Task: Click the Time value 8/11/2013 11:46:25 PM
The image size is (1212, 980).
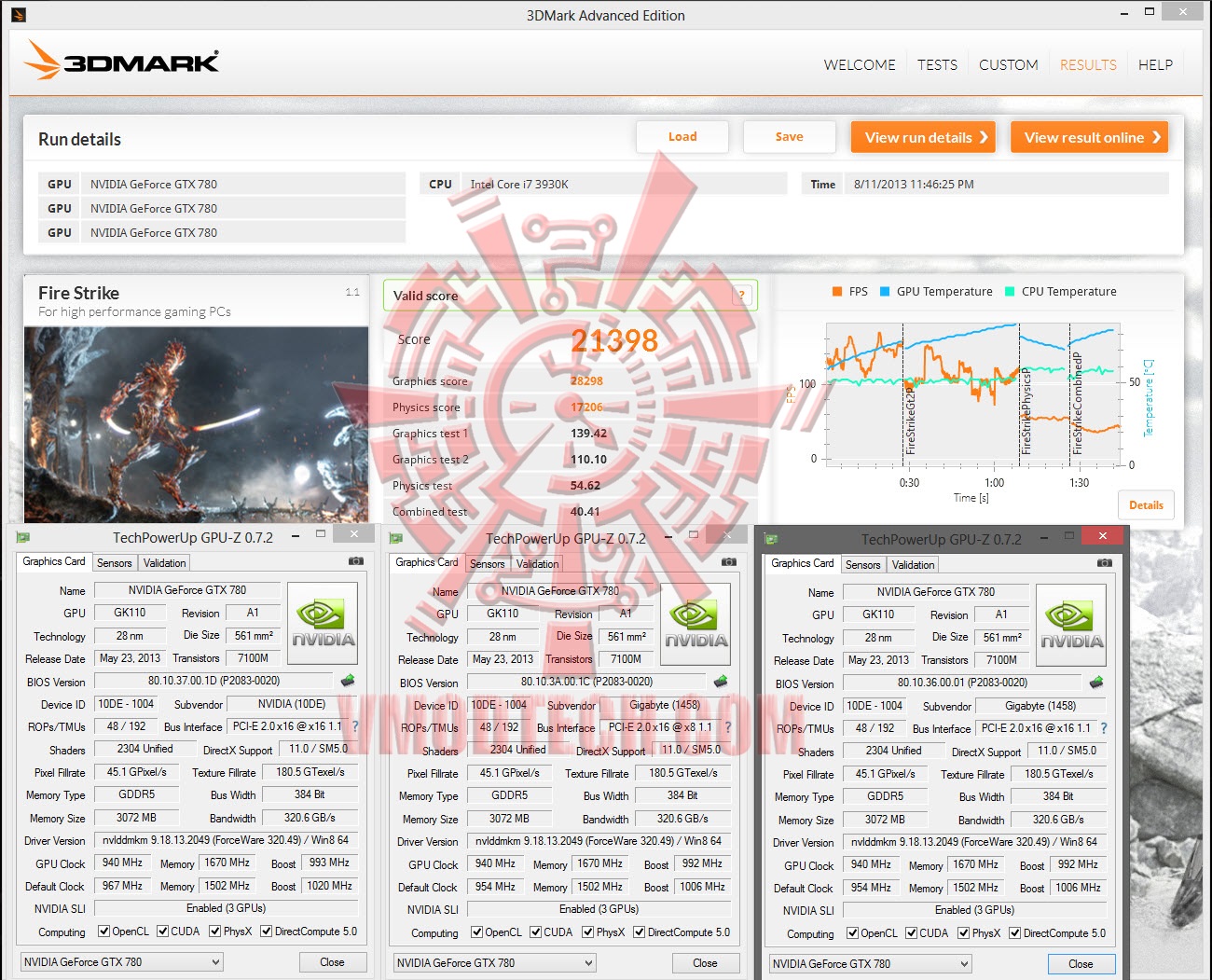Action: pyautogui.click(x=914, y=185)
